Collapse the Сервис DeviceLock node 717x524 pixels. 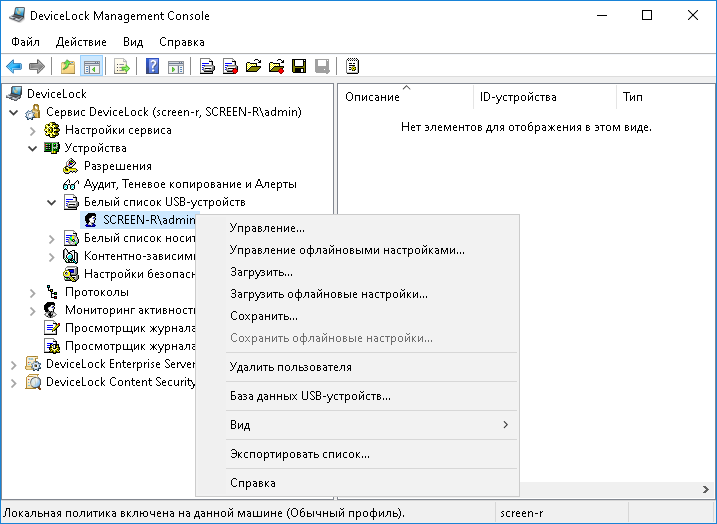tap(14, 112)
